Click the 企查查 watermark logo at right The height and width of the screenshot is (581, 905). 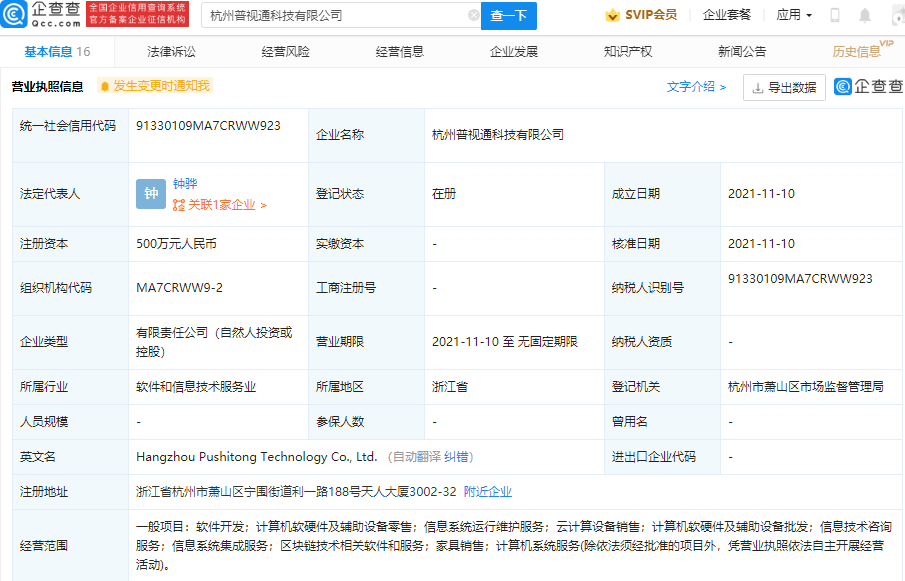click(867, 87)
